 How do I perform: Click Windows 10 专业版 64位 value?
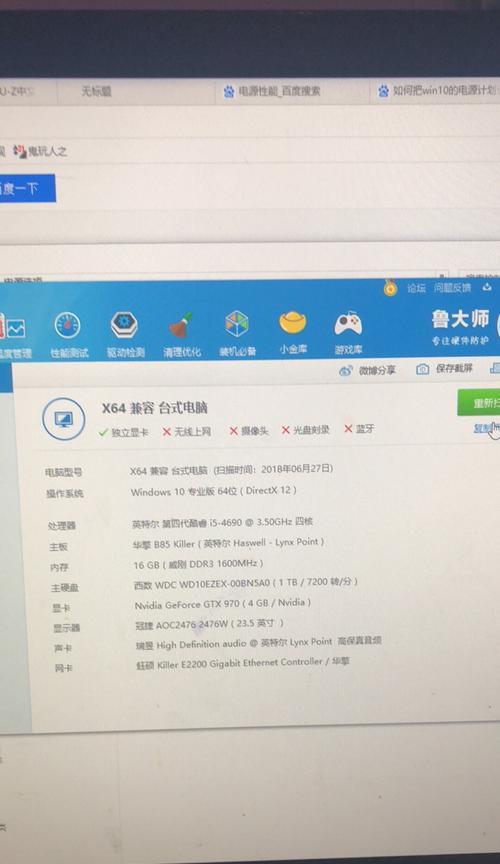[213, 491]
